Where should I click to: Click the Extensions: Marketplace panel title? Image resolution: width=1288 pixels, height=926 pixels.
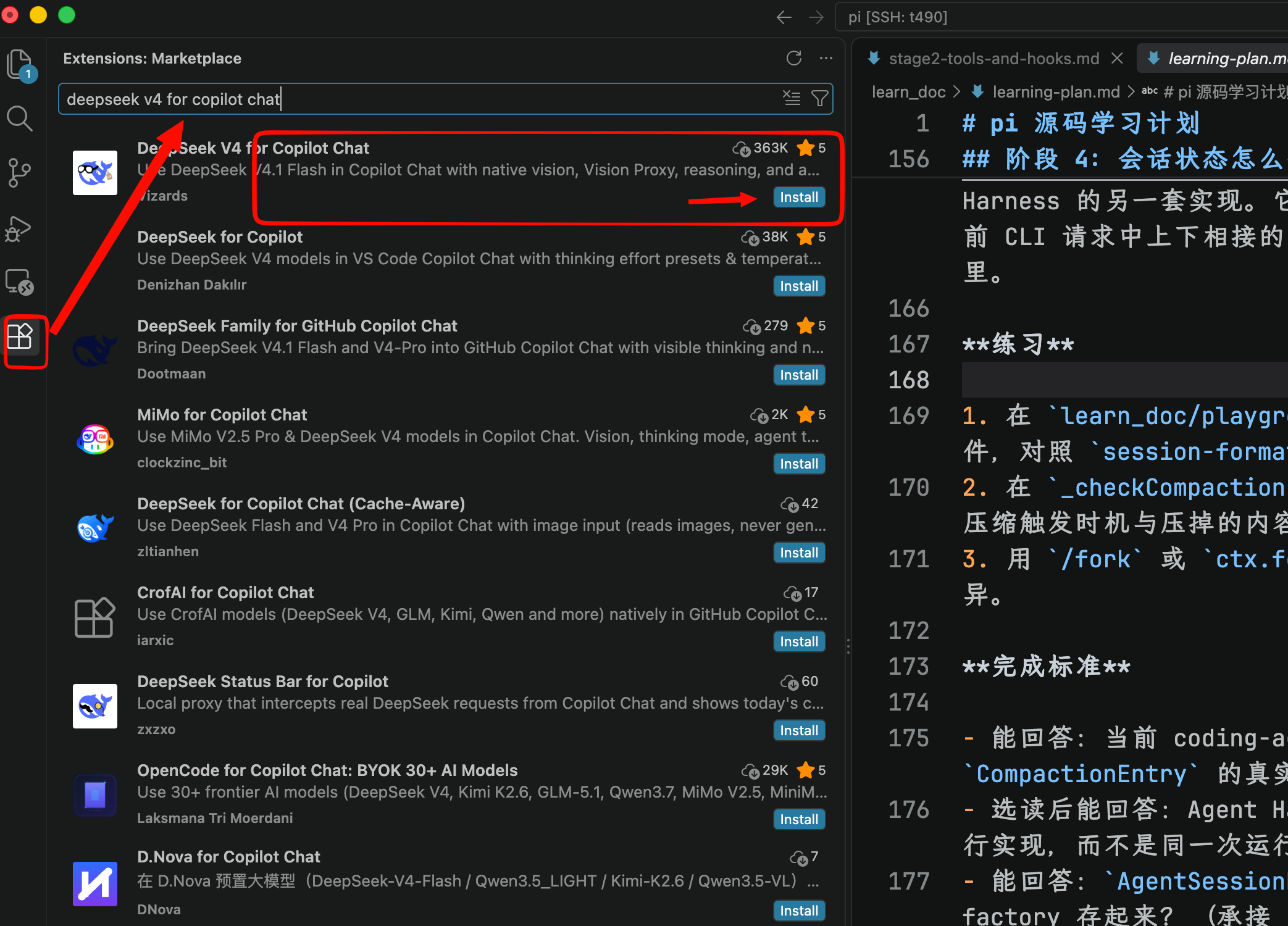153,59
